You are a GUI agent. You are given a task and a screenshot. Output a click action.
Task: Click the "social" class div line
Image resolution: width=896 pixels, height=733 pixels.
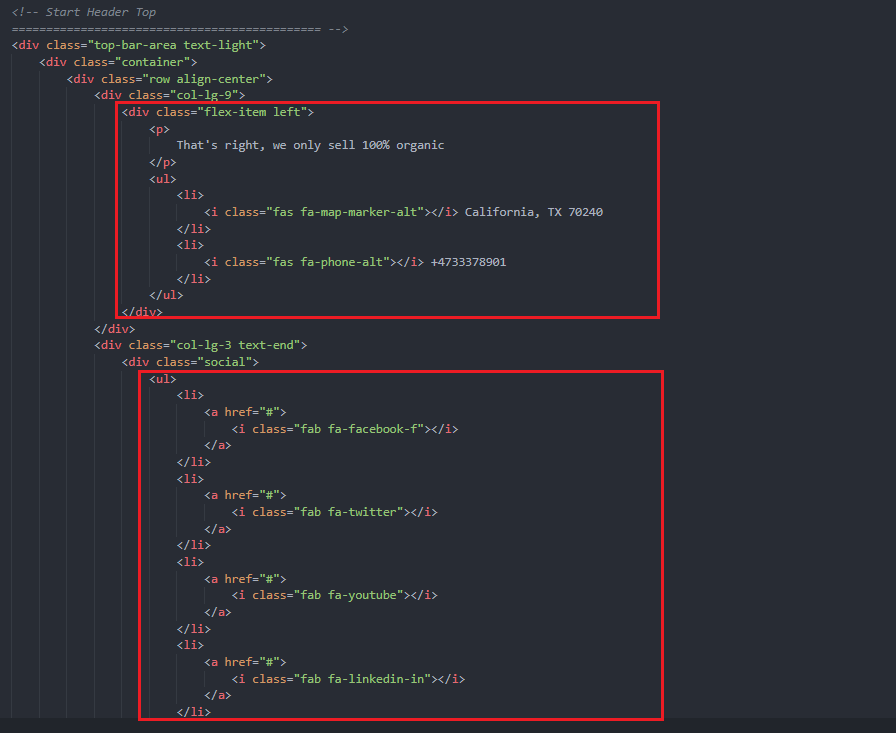190,362
